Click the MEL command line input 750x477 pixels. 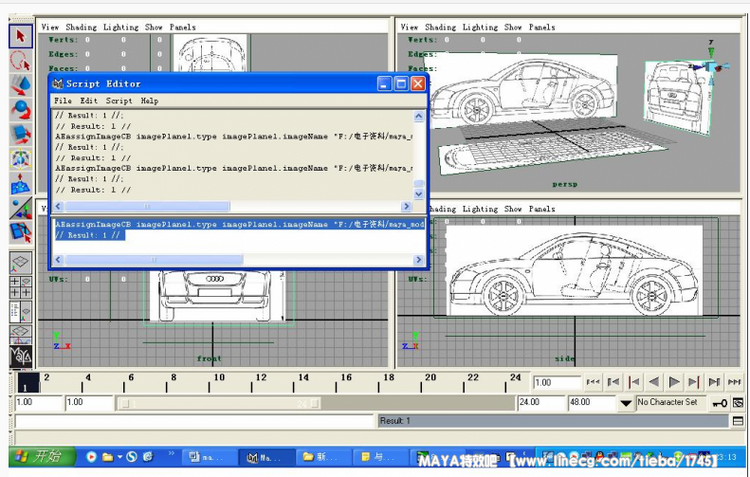click(194, 421)
